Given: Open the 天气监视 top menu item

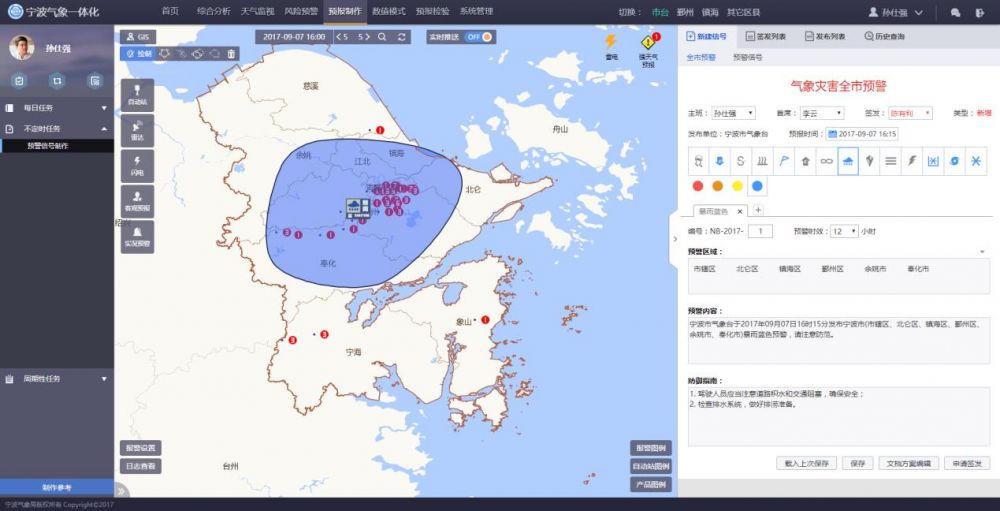Looking at the screenshot, I should (x=256, y=11).
